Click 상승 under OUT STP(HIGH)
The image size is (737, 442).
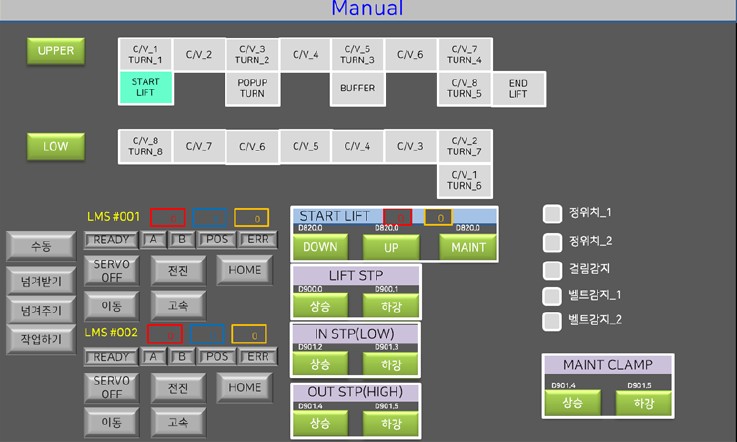click(321, 423)
